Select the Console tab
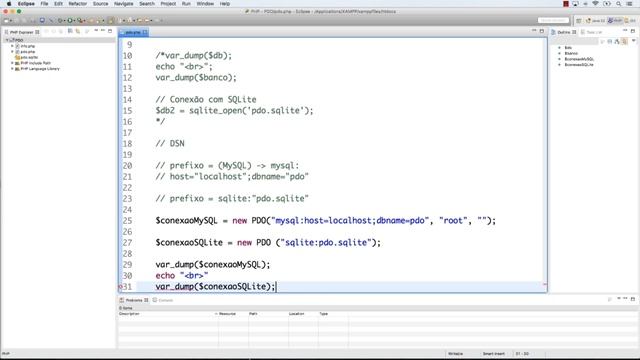The width and height of the screenshot is (640, 360). (x=163, y=300)
